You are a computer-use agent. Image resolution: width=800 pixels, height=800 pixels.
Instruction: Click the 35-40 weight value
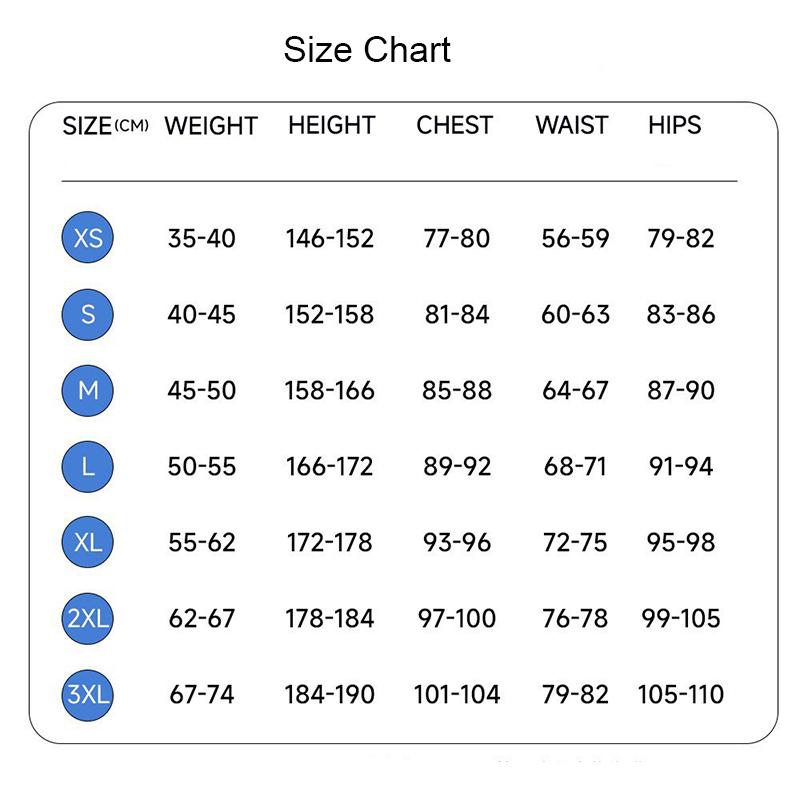tap(202, 238)
